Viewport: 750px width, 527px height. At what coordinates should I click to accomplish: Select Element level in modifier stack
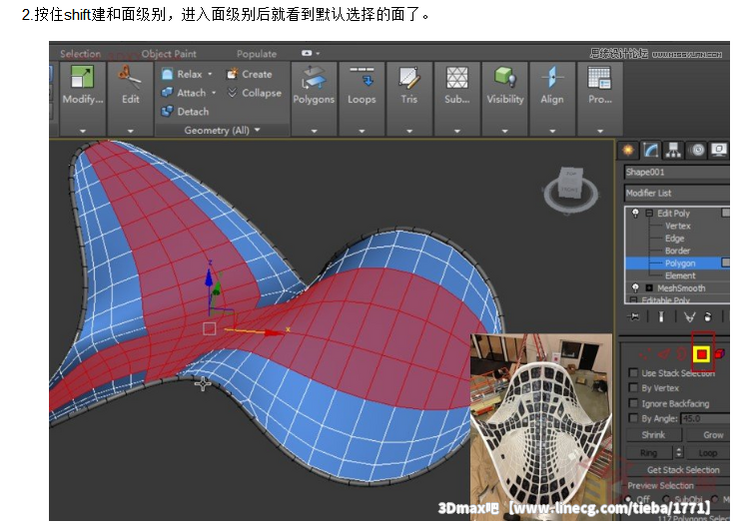coord(680,275)
